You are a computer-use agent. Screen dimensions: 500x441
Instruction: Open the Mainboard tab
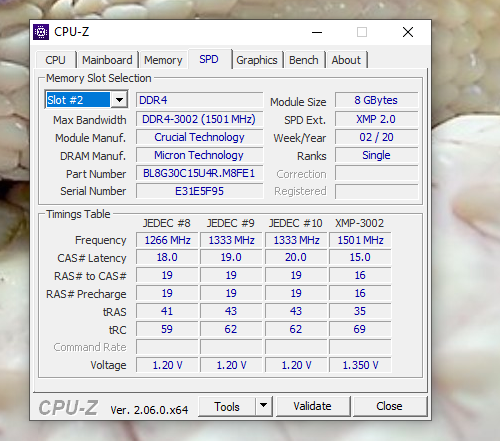[107, 60]
